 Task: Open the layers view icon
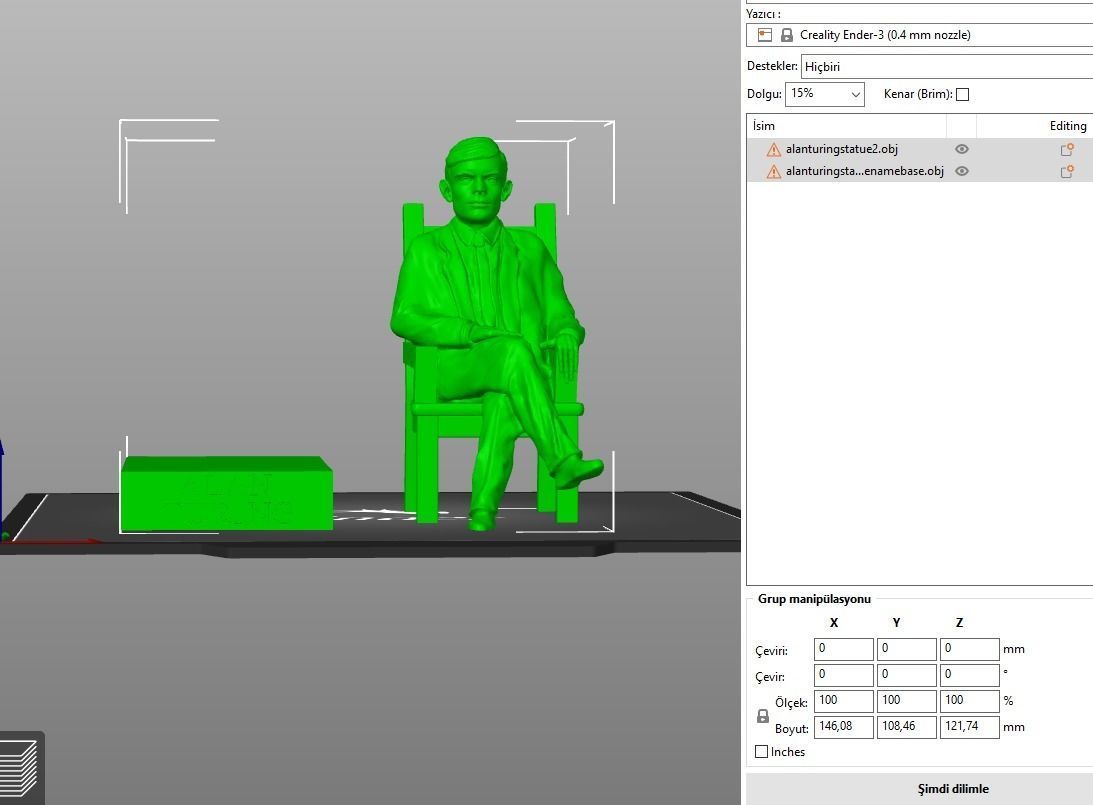(x=21, y=769)
